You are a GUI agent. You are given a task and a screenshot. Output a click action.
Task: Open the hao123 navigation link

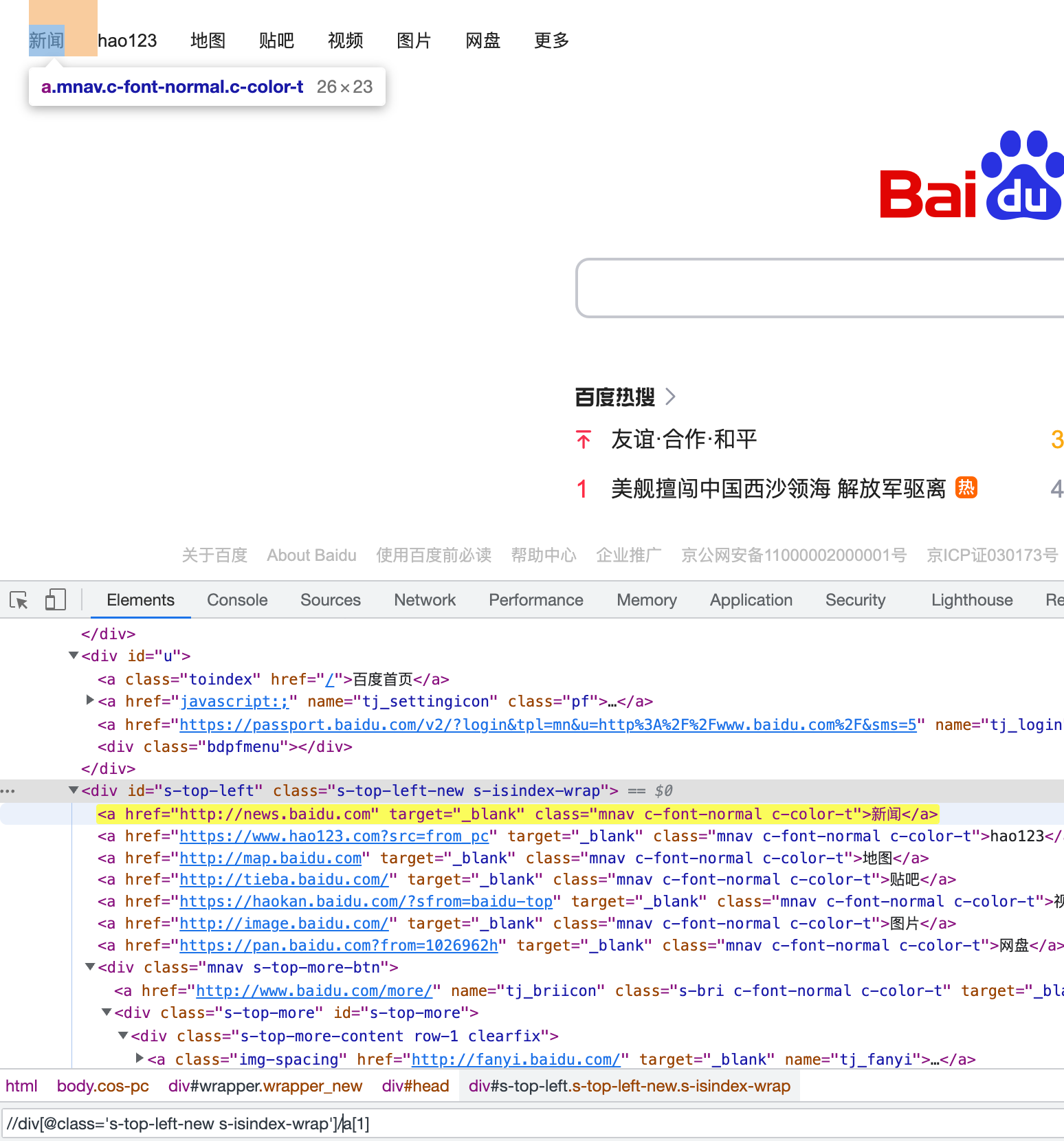tap(127, 41)
